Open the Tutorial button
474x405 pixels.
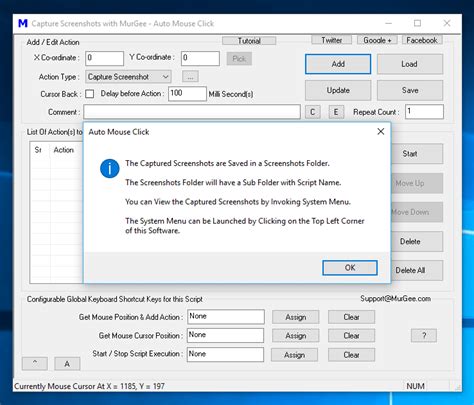(249, 41)
